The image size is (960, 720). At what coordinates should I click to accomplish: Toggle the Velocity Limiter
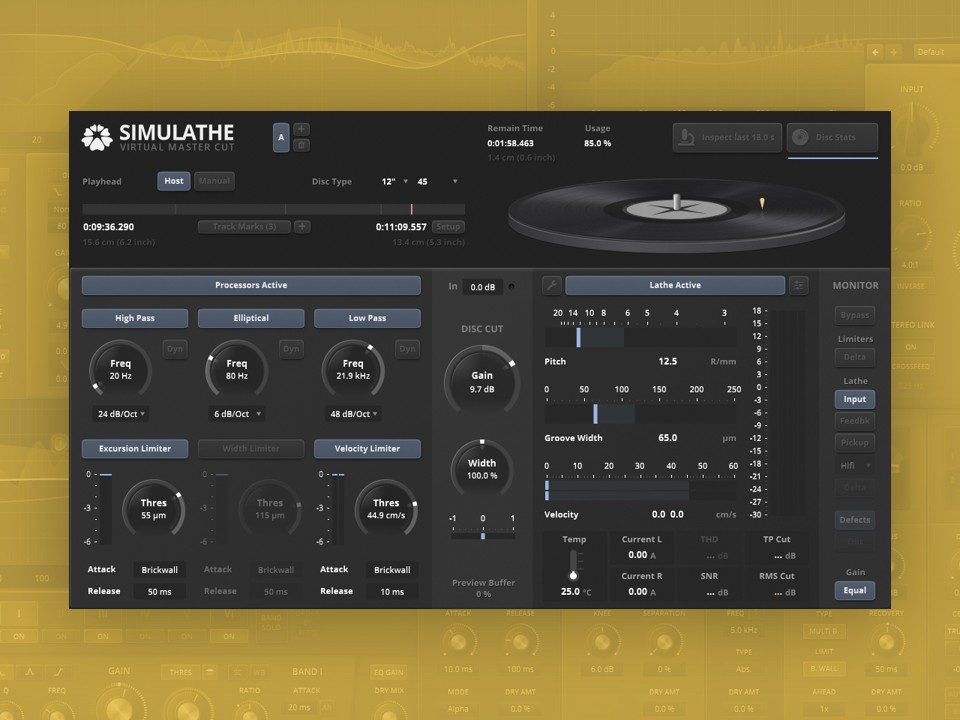[x=367, y=449]
